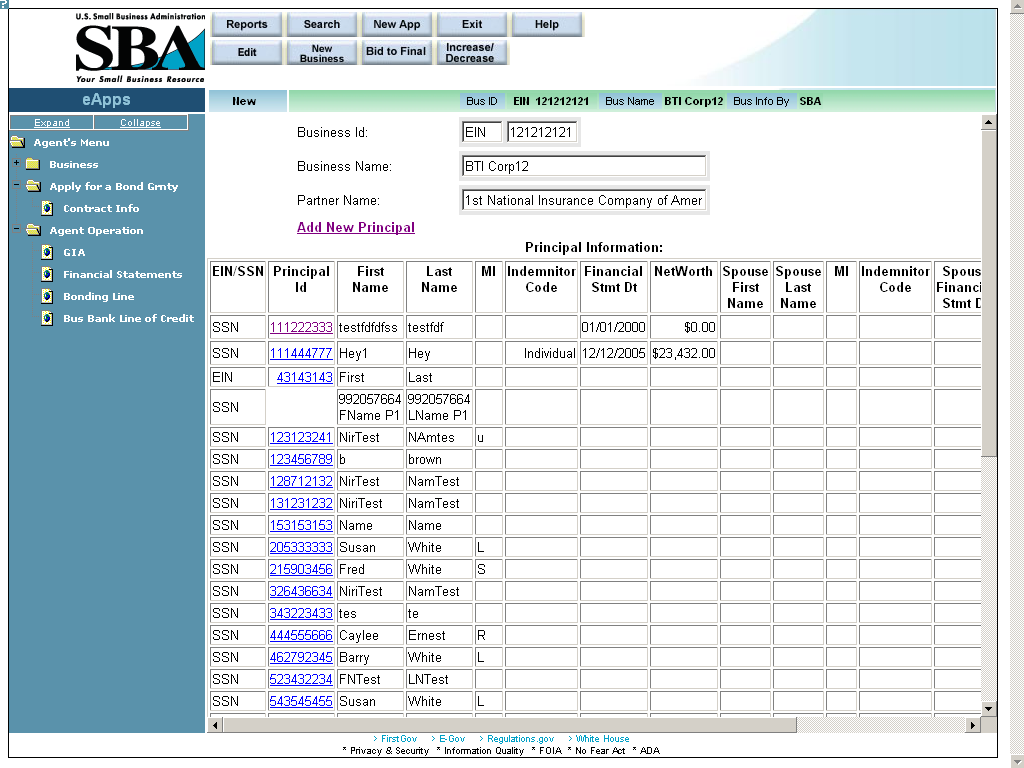Select the New tab

tap(245, 101)
